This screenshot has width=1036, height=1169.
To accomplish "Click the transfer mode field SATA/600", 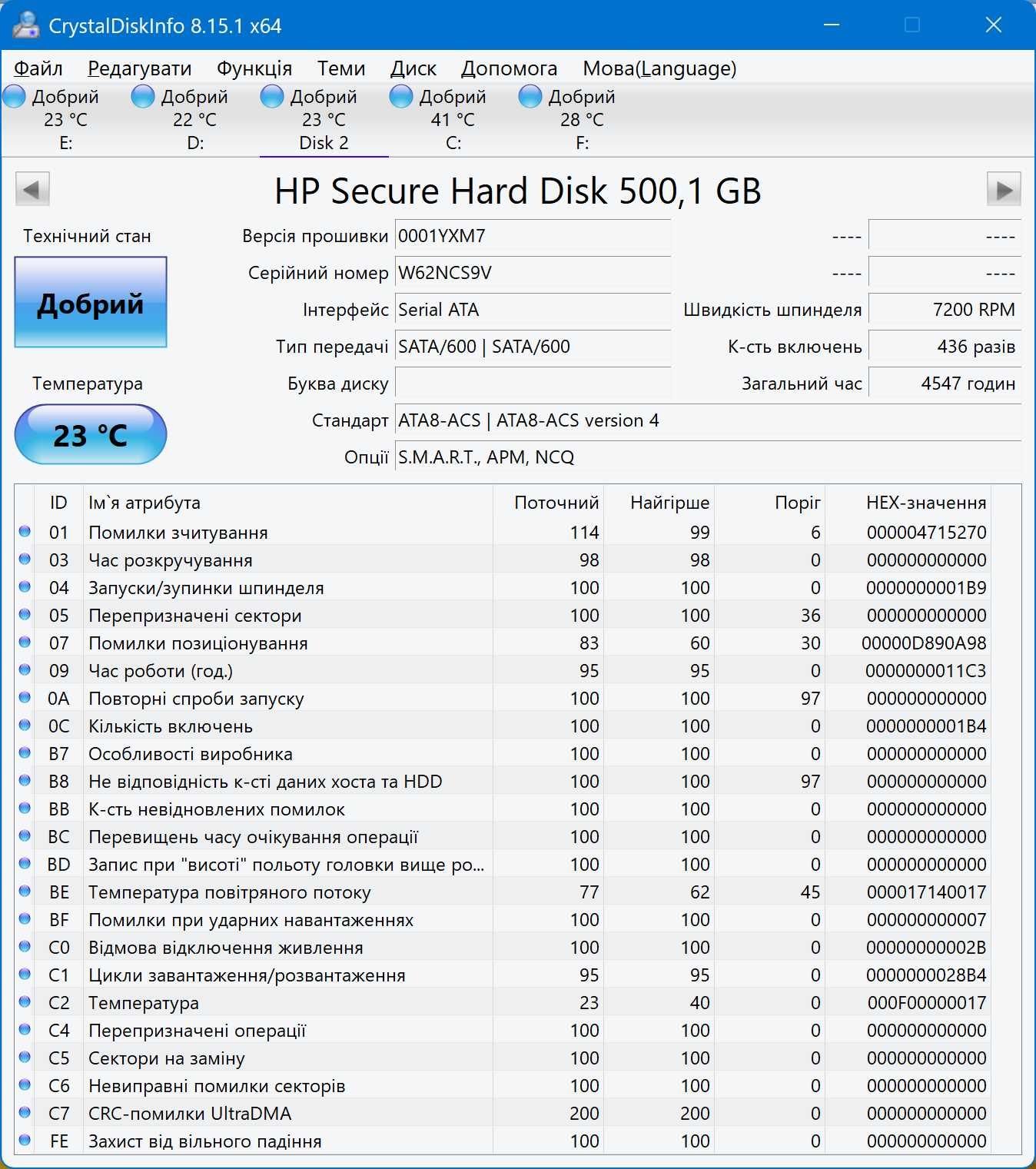I will point(533,347).
